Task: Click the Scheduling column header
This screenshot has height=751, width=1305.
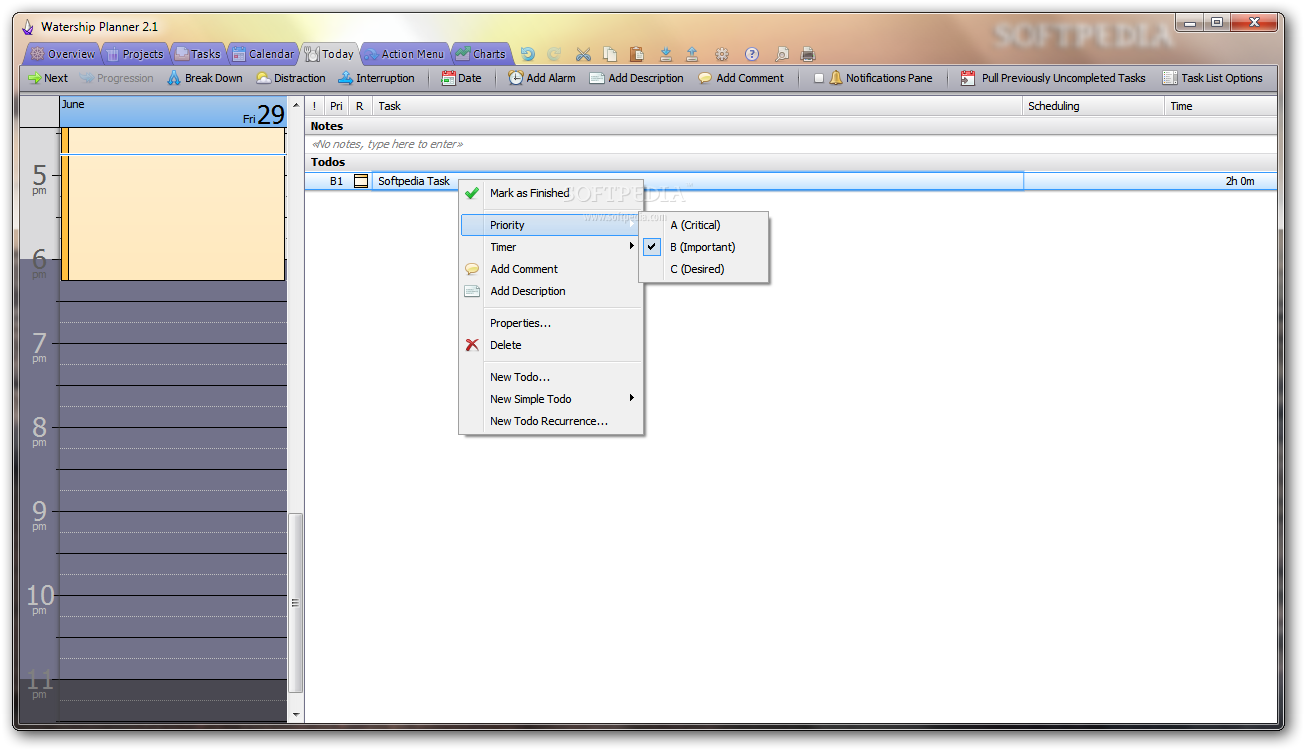Action: [1094, 106]
